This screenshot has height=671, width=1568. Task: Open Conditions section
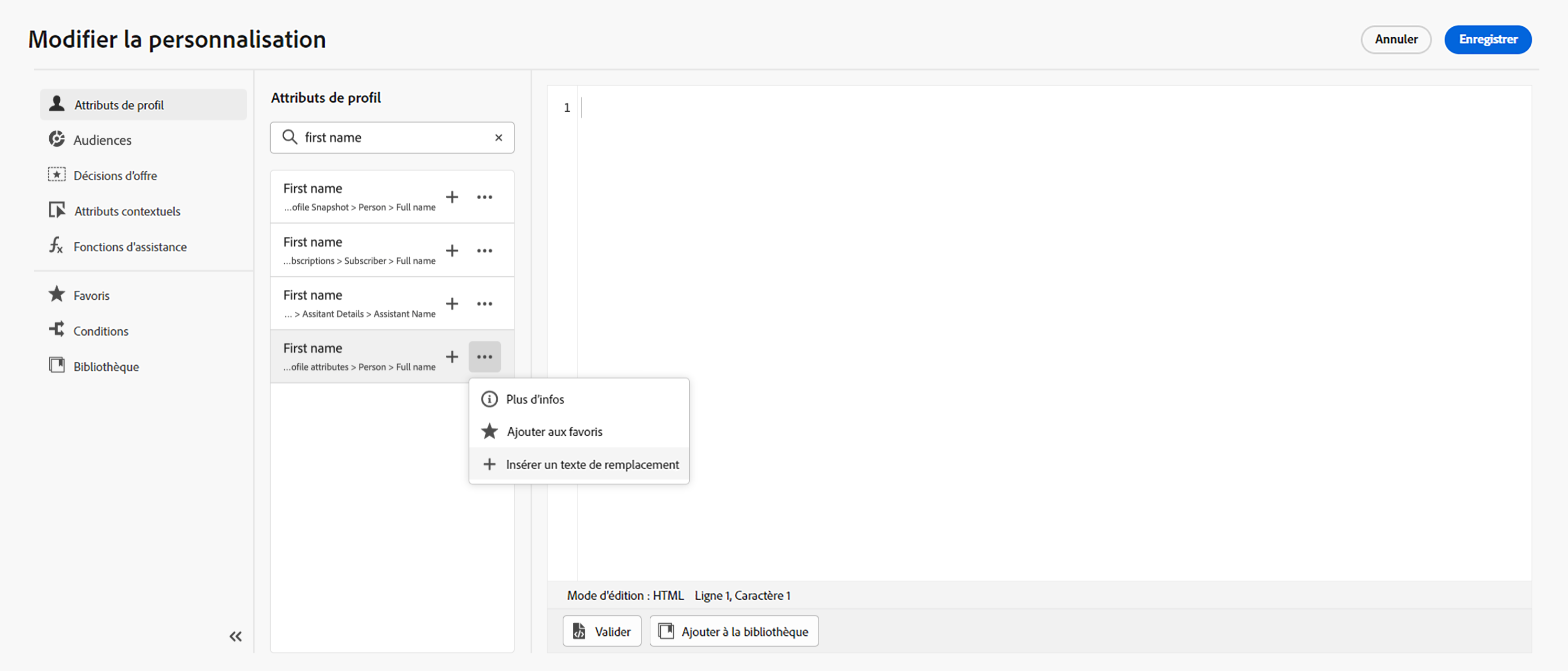tap(101, 331)
